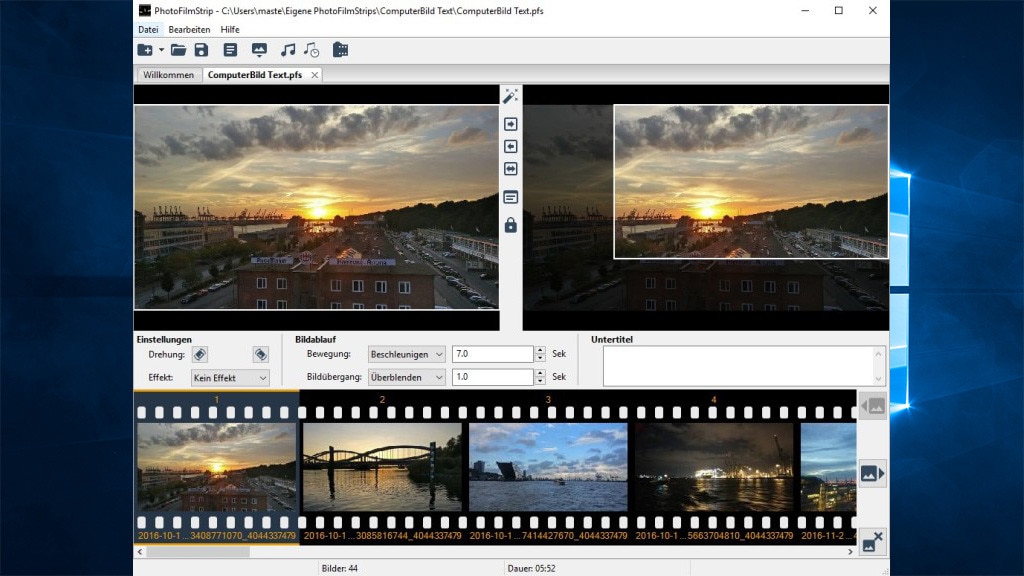Rotate image left in Drehung
Image resolution: width=1024 pixels, height=576 pixels.
pos(200,355)
